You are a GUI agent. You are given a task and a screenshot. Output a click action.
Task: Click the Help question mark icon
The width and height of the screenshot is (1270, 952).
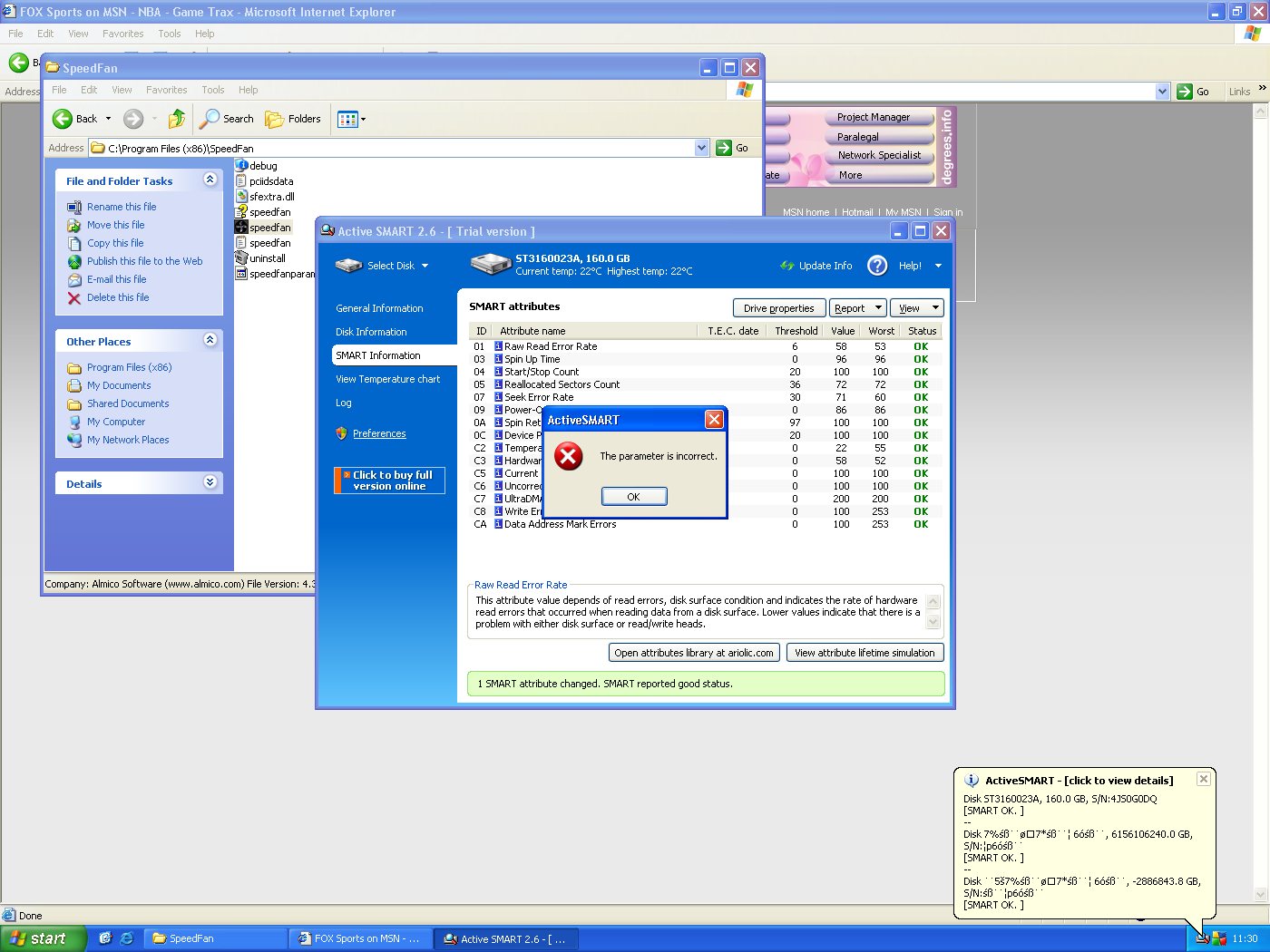[877, 265]
